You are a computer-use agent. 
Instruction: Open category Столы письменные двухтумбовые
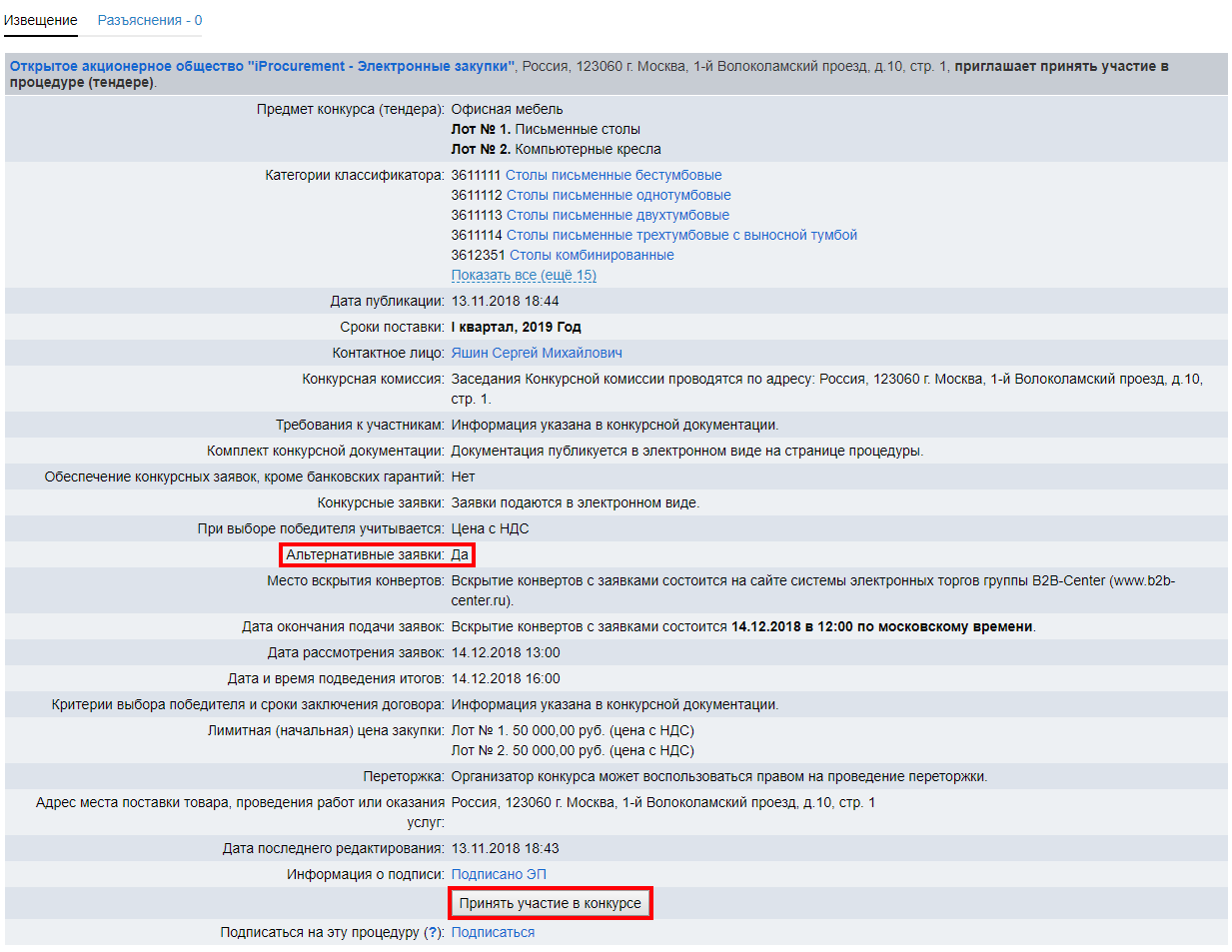pos(616,215)
